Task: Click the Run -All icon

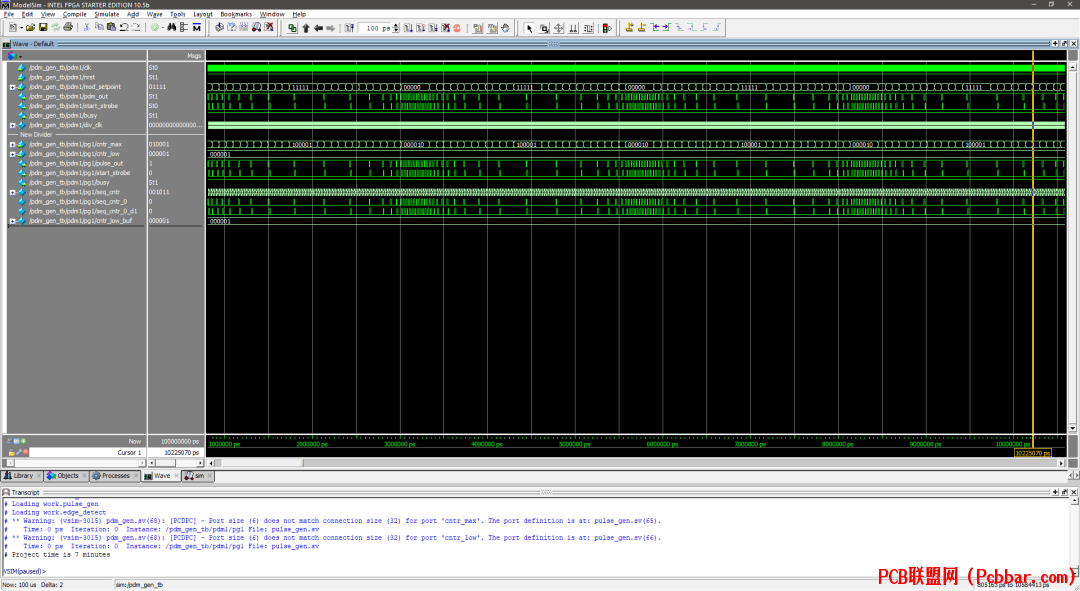Action: (433, 28)
